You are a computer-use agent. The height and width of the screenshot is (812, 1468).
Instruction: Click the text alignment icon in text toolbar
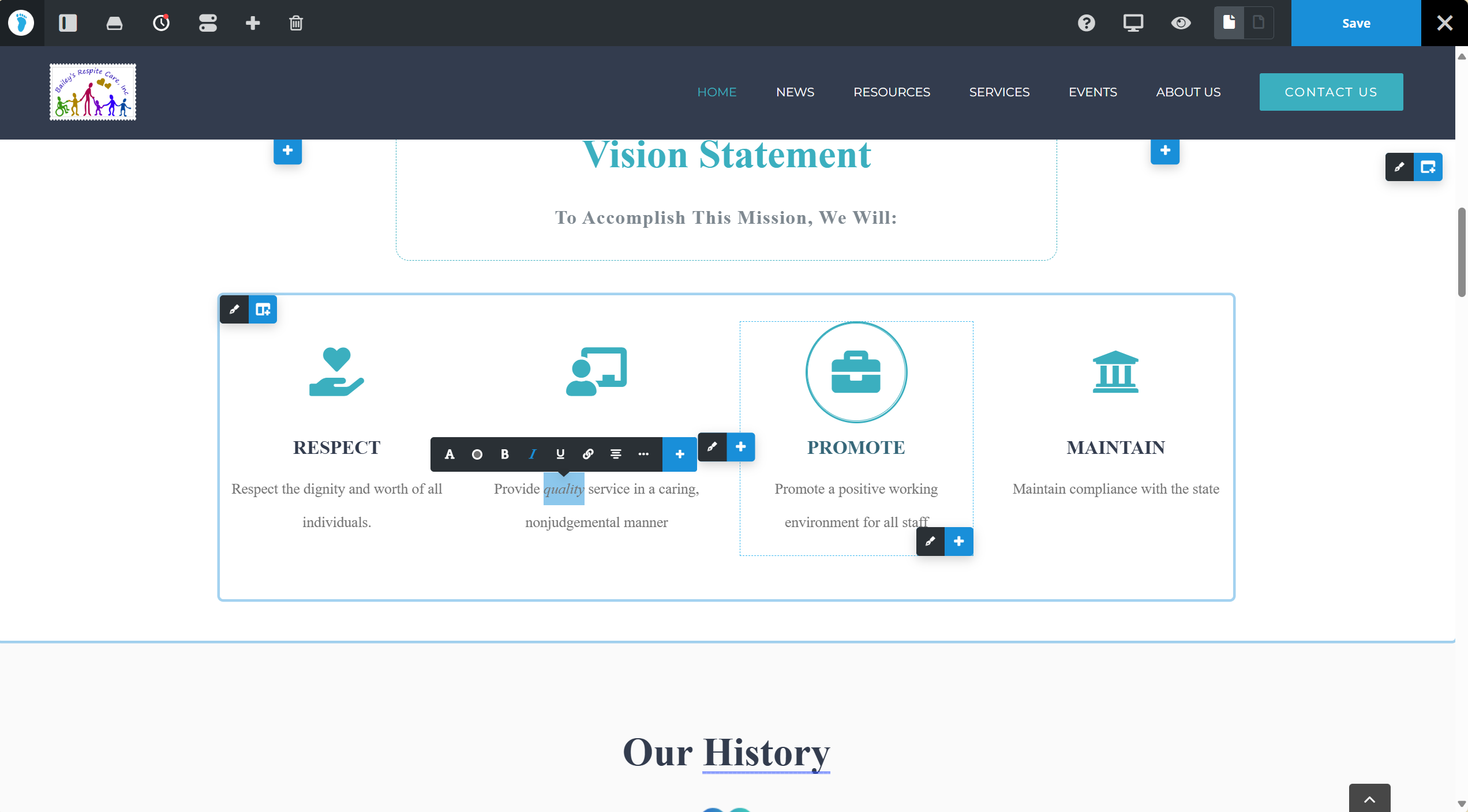pyautogui.click(x=616, y=454)
